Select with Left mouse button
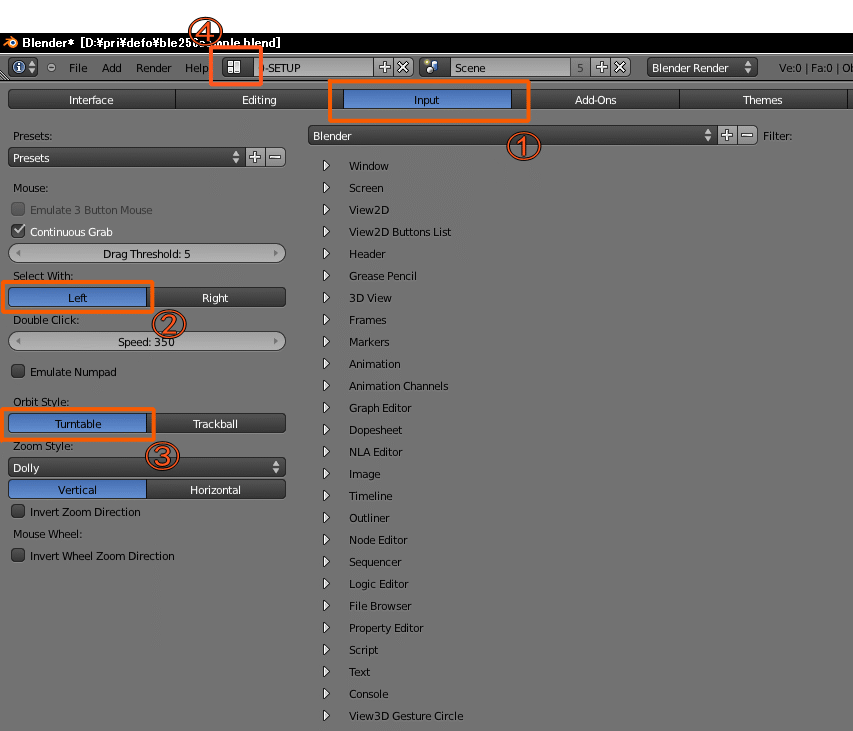This screenshot has height=731, width=853. 77,298
